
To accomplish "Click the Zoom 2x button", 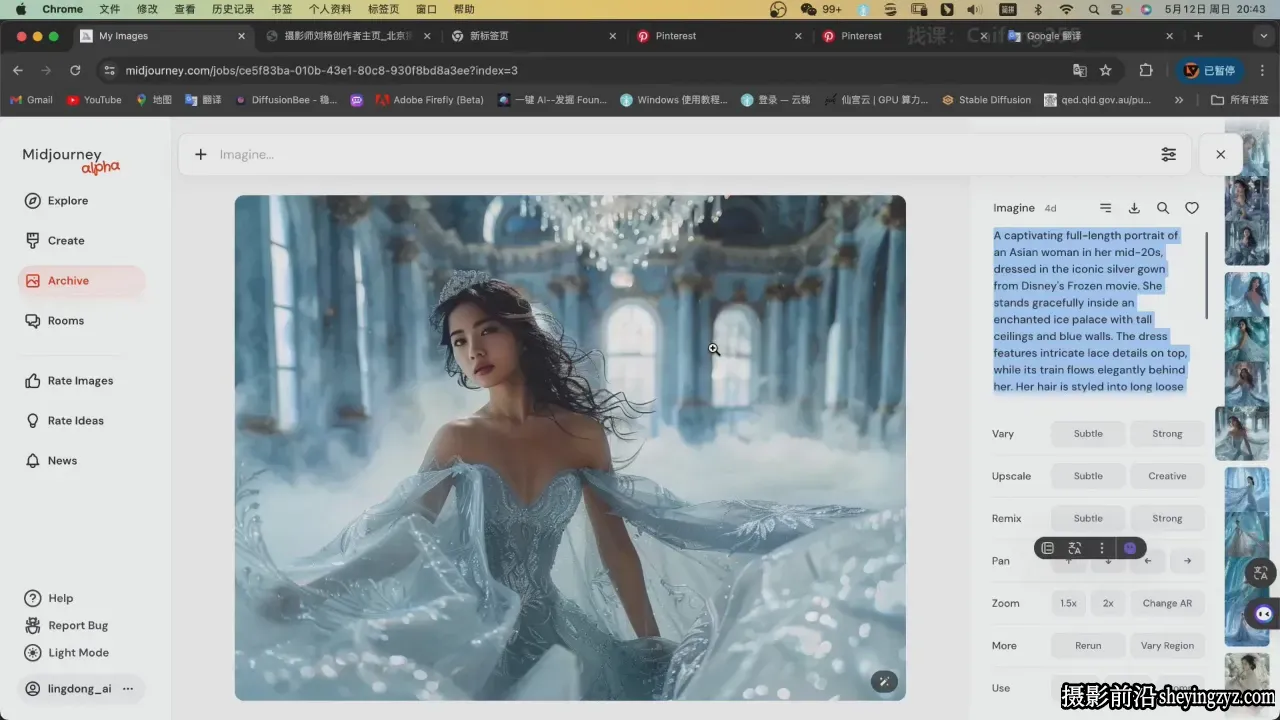I will tap(1108, 604).
